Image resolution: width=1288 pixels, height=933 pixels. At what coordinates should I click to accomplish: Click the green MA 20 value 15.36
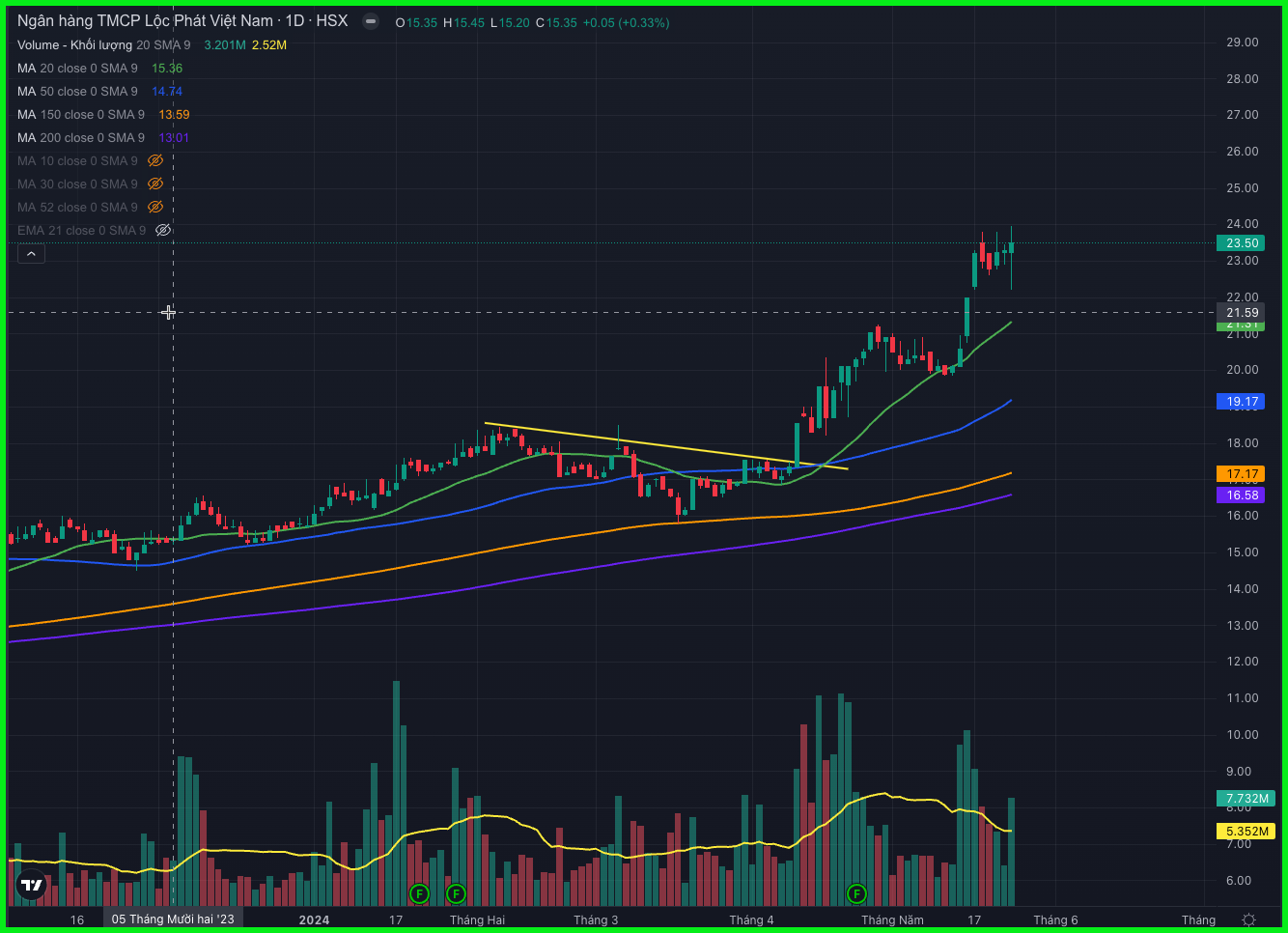pos(167,68)
